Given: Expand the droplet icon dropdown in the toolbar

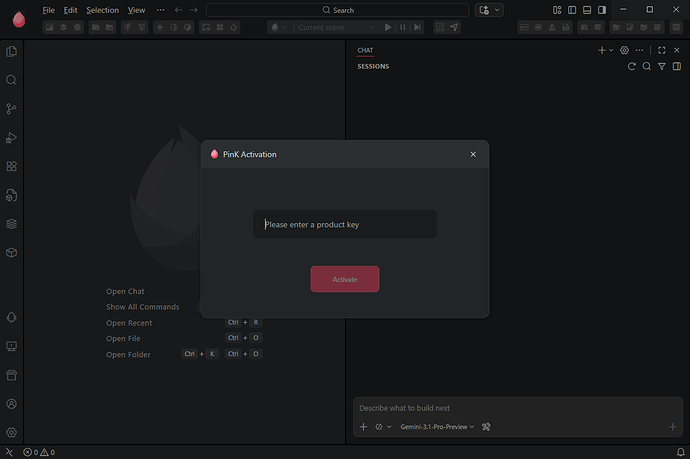Looking at the screenshot, I should [x=285, y=27].
